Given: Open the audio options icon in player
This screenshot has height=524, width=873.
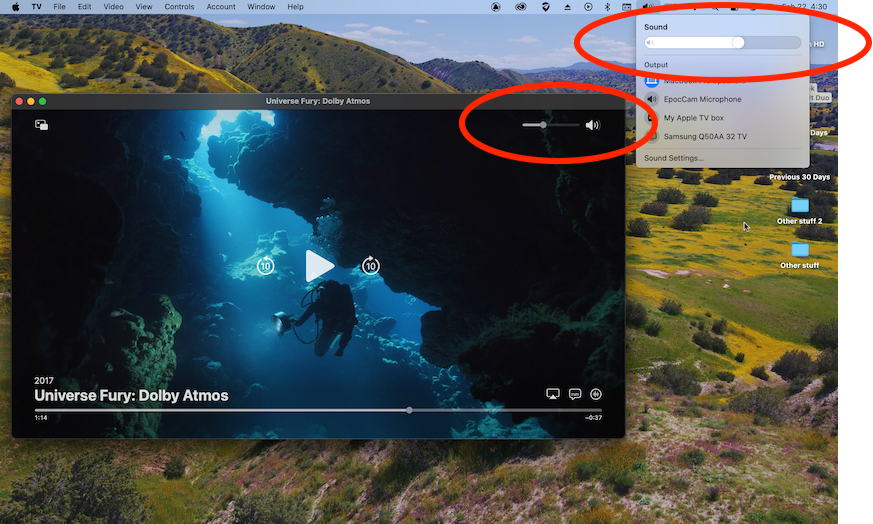Looking at the screenshot, I should tap(596, 394).
